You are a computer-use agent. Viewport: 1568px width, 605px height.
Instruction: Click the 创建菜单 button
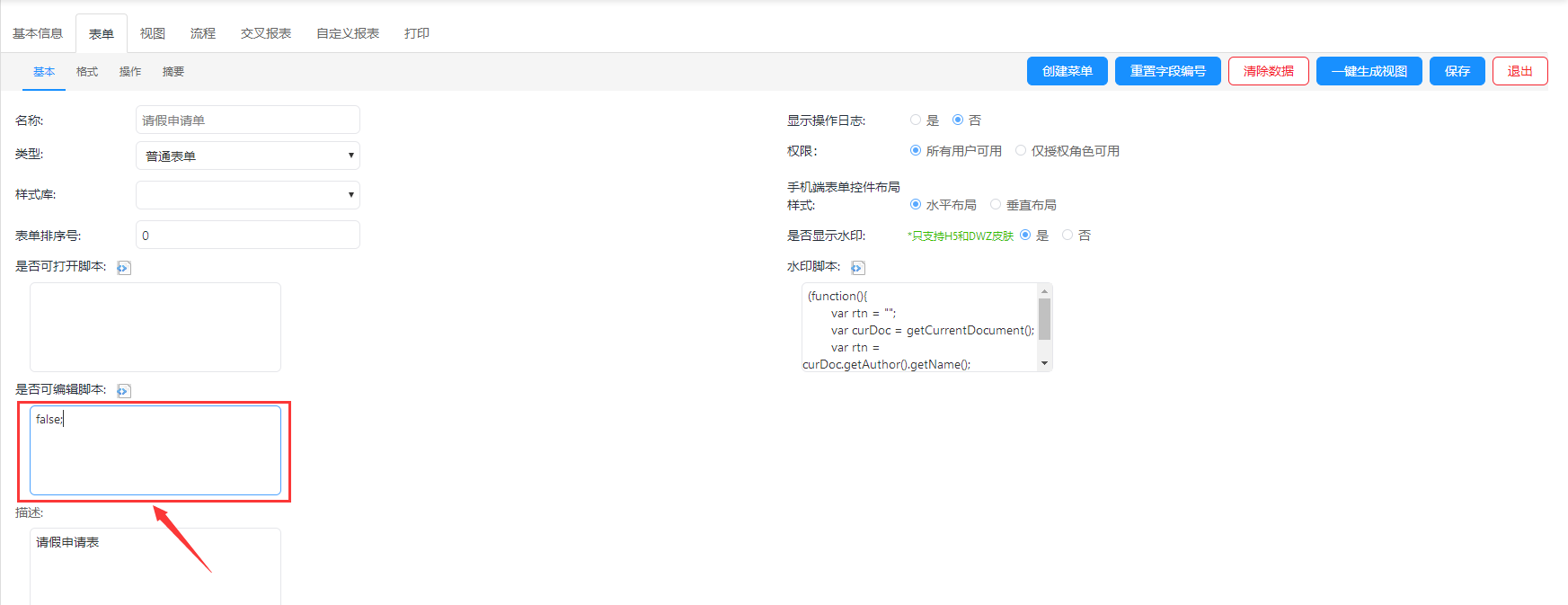coord(1067,71)
